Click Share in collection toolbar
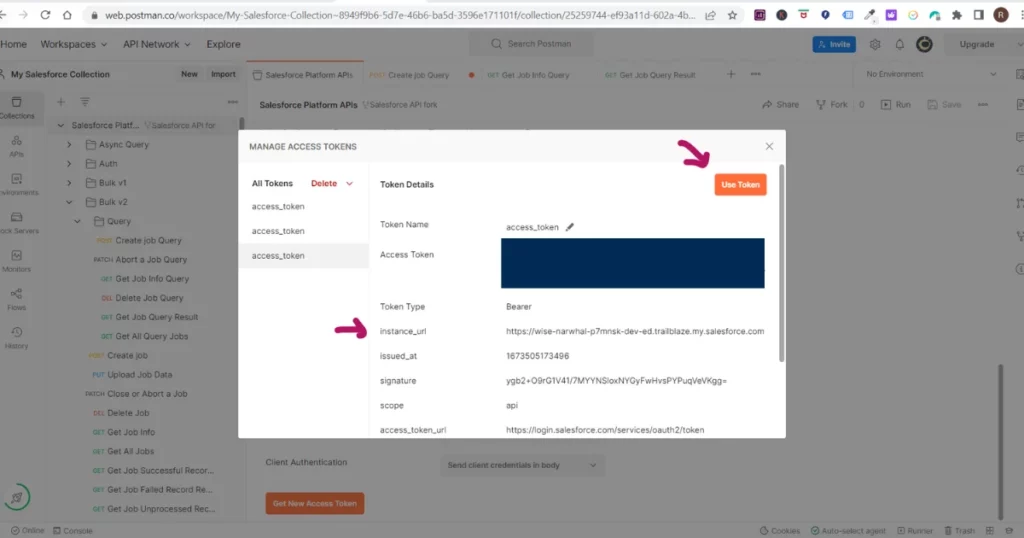The image size is (1024, 538). [780, 104]
